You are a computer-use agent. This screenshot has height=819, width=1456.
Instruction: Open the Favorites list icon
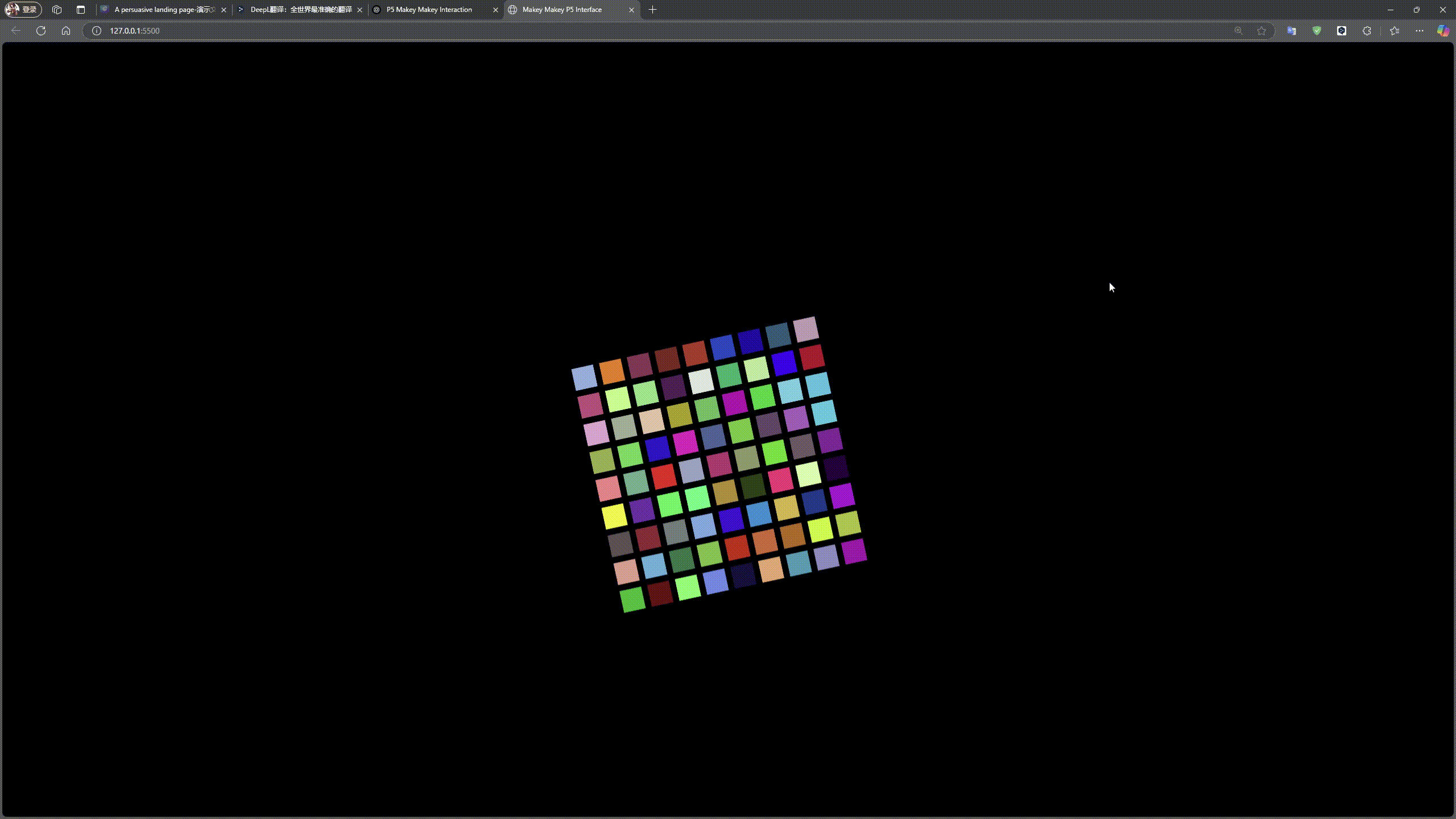coord(1395,31)
